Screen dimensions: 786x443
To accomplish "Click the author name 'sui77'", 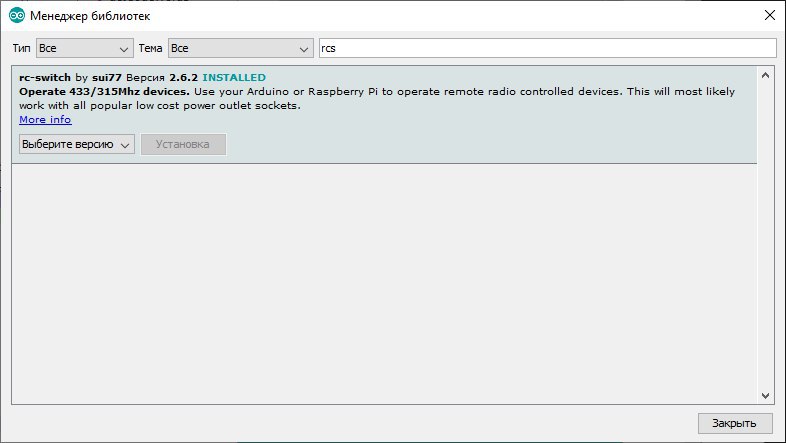I will tap(107, 78).
